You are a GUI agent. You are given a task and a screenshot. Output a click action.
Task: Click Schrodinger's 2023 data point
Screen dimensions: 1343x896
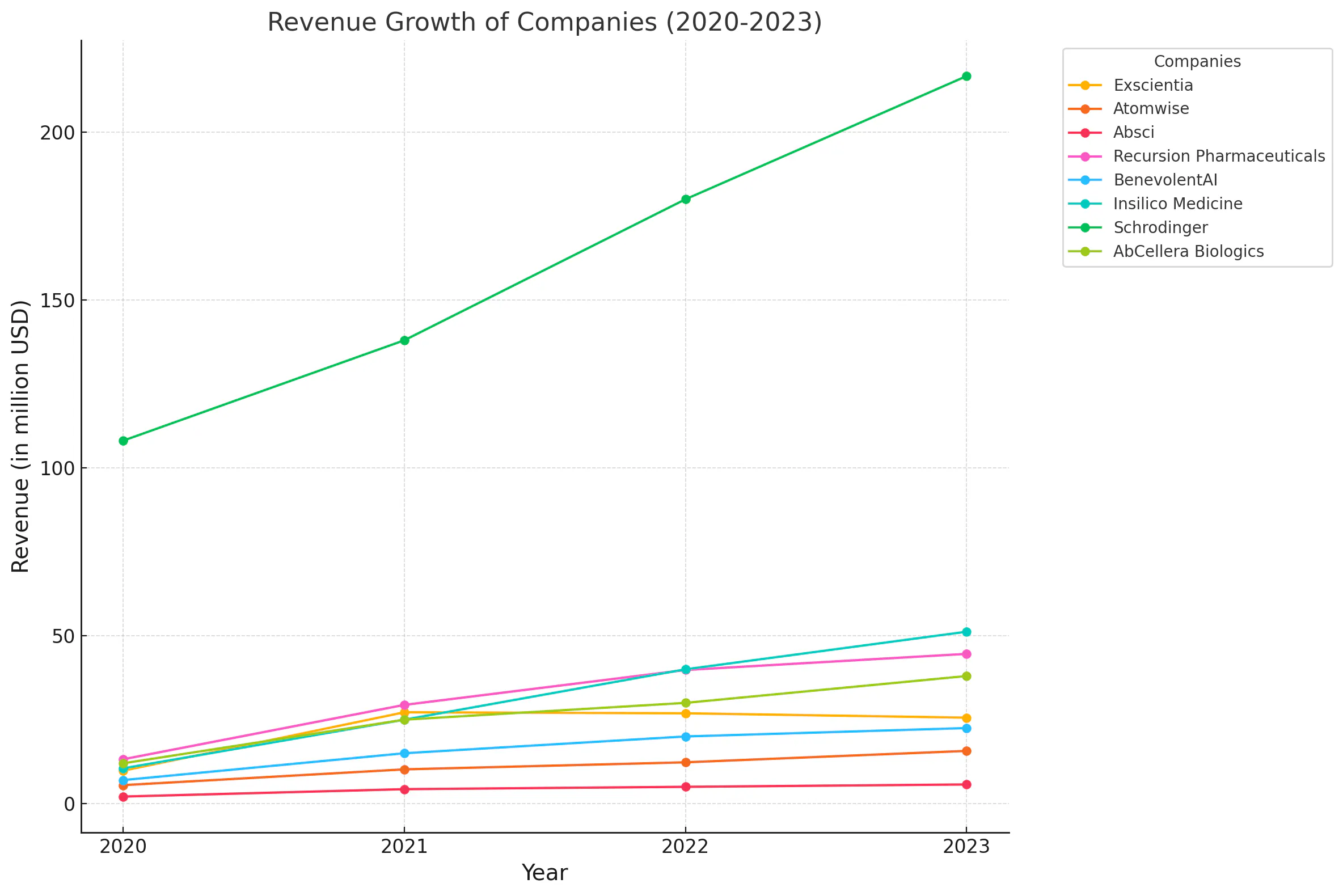pos(966,76)
